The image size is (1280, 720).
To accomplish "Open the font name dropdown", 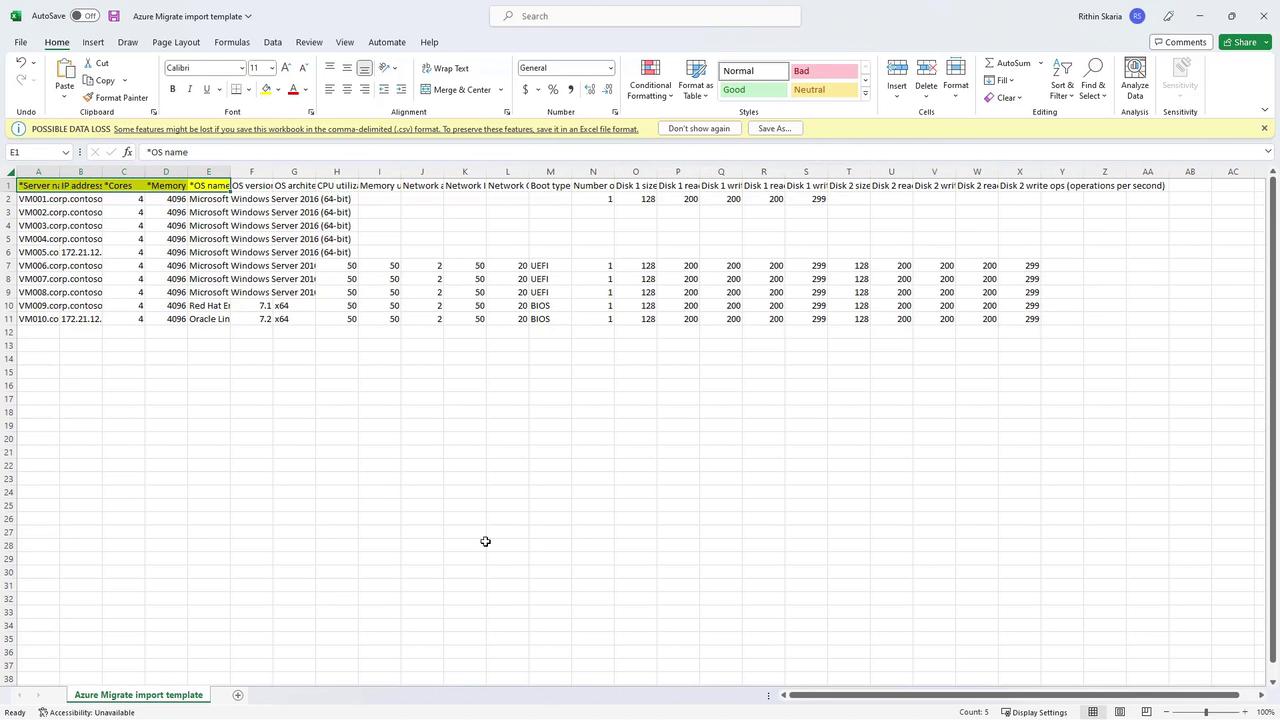I will click(241, 68).
